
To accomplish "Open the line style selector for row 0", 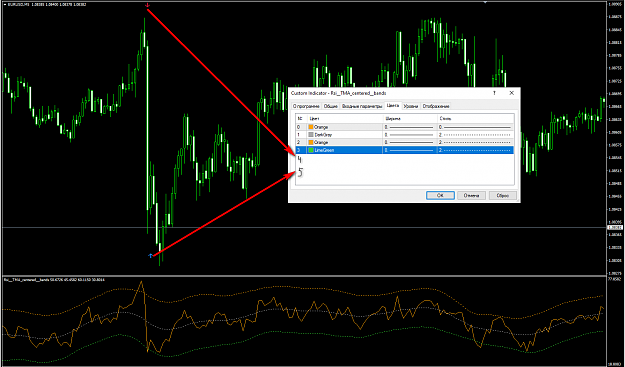I will click(x=476, y=127).
